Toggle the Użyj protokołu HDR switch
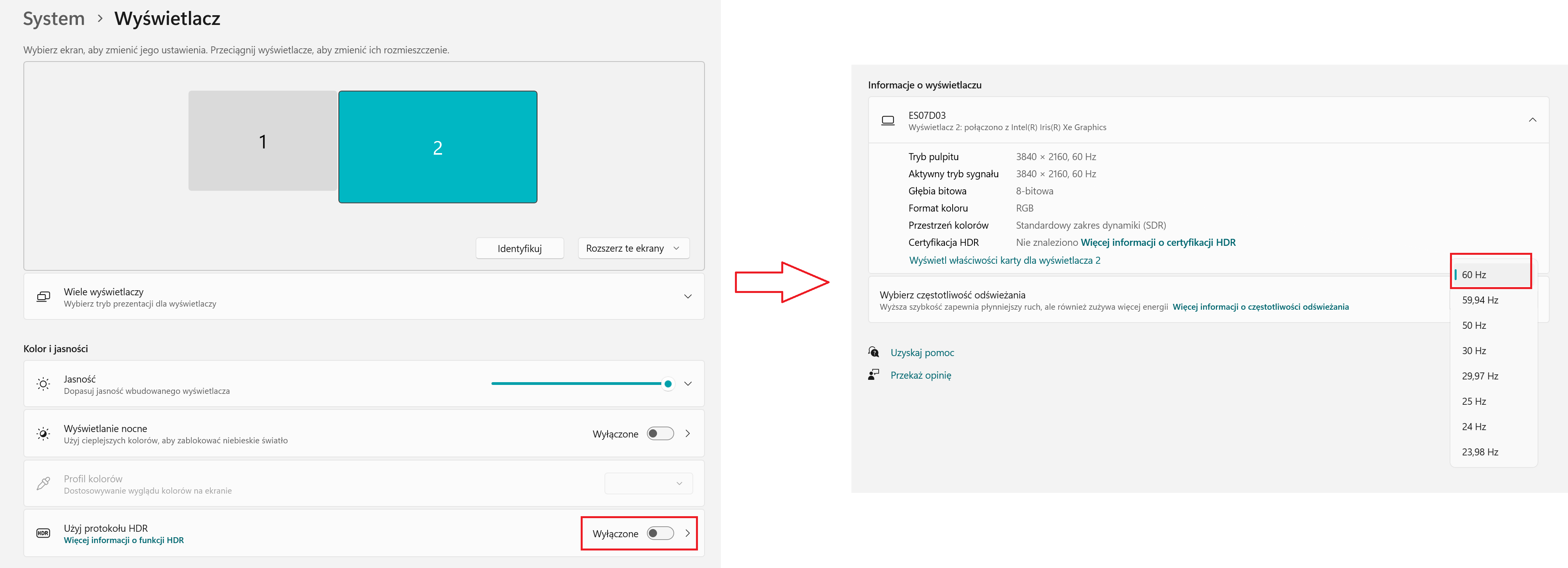1568x568 pixels. pyautogui.click(x=660, y=533)
